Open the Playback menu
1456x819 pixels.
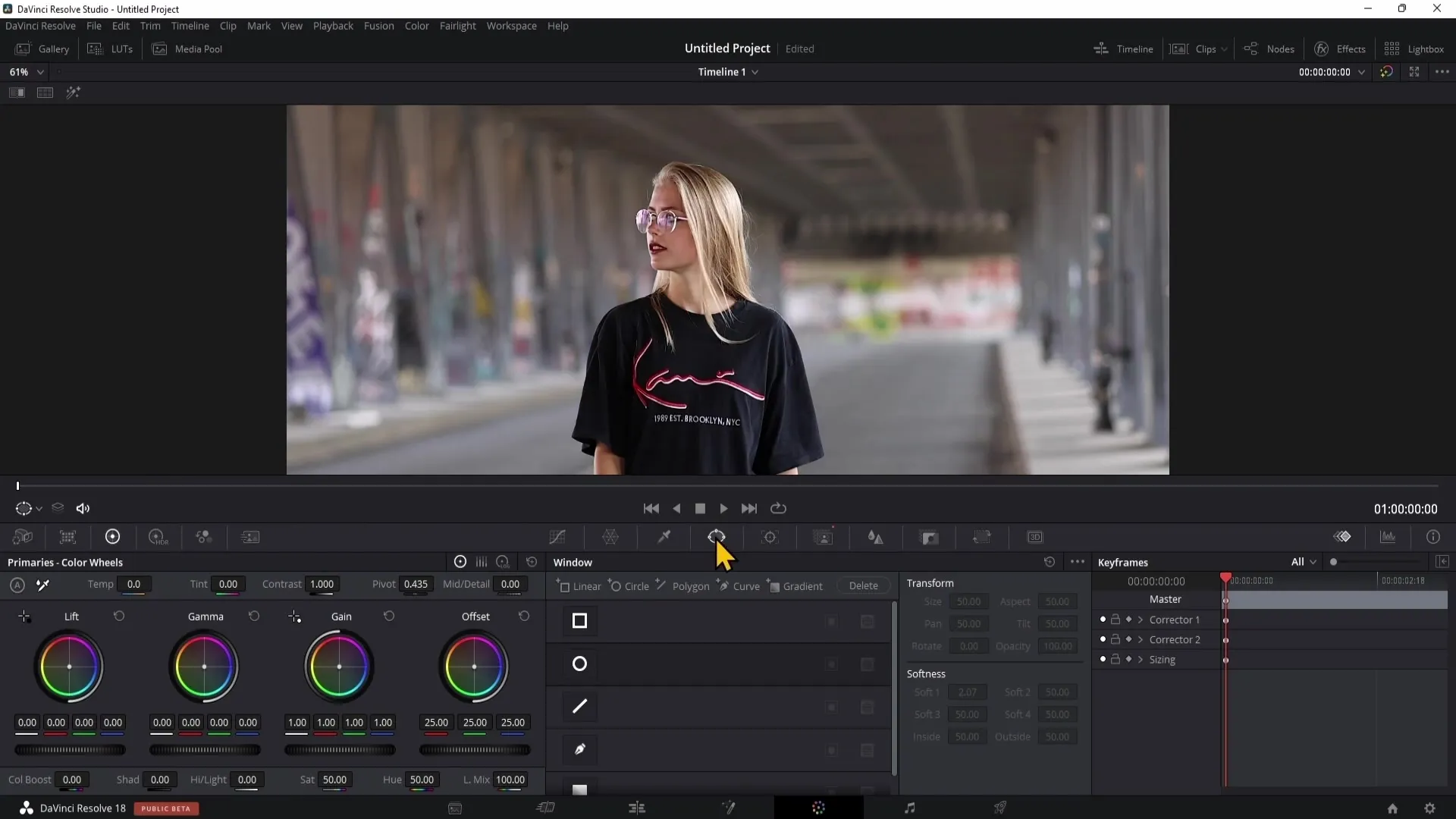[x=333, y=26]
